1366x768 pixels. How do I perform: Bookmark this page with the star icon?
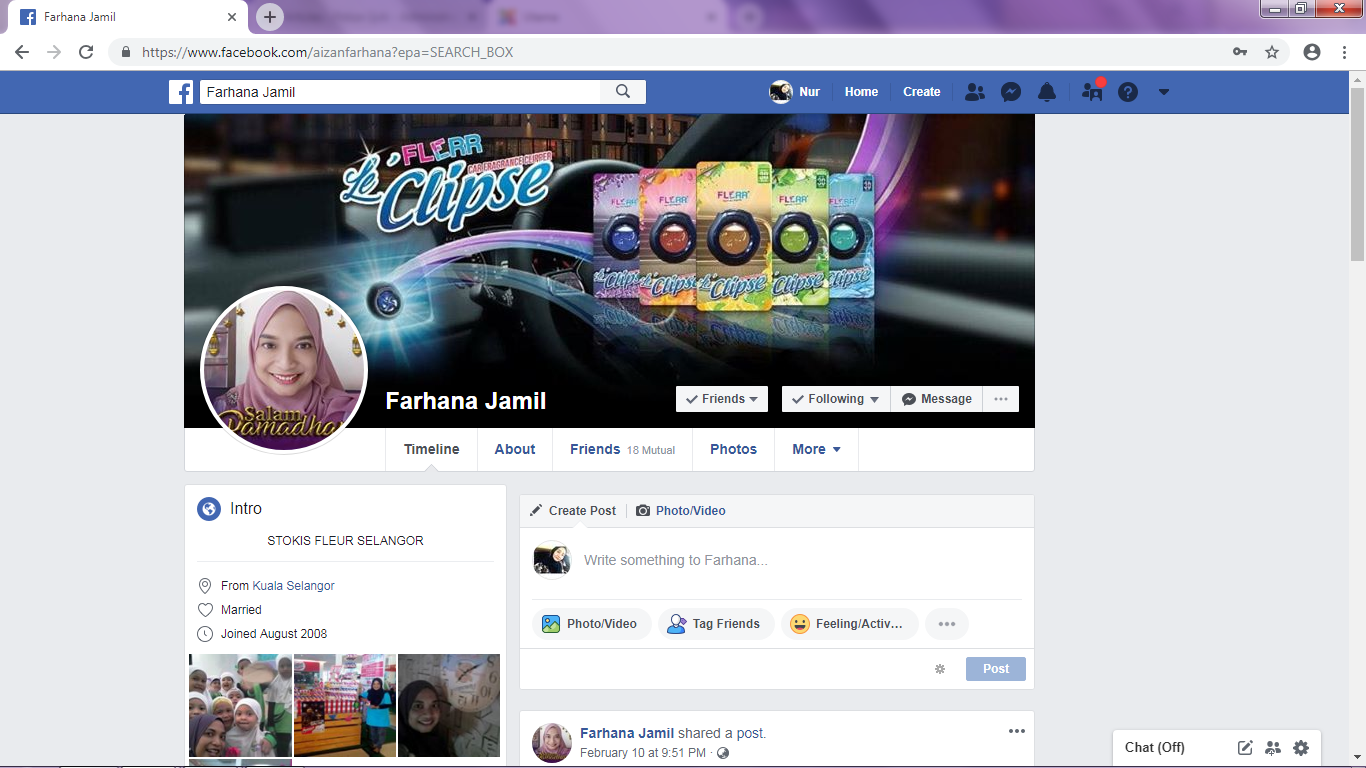[1272, 52]
